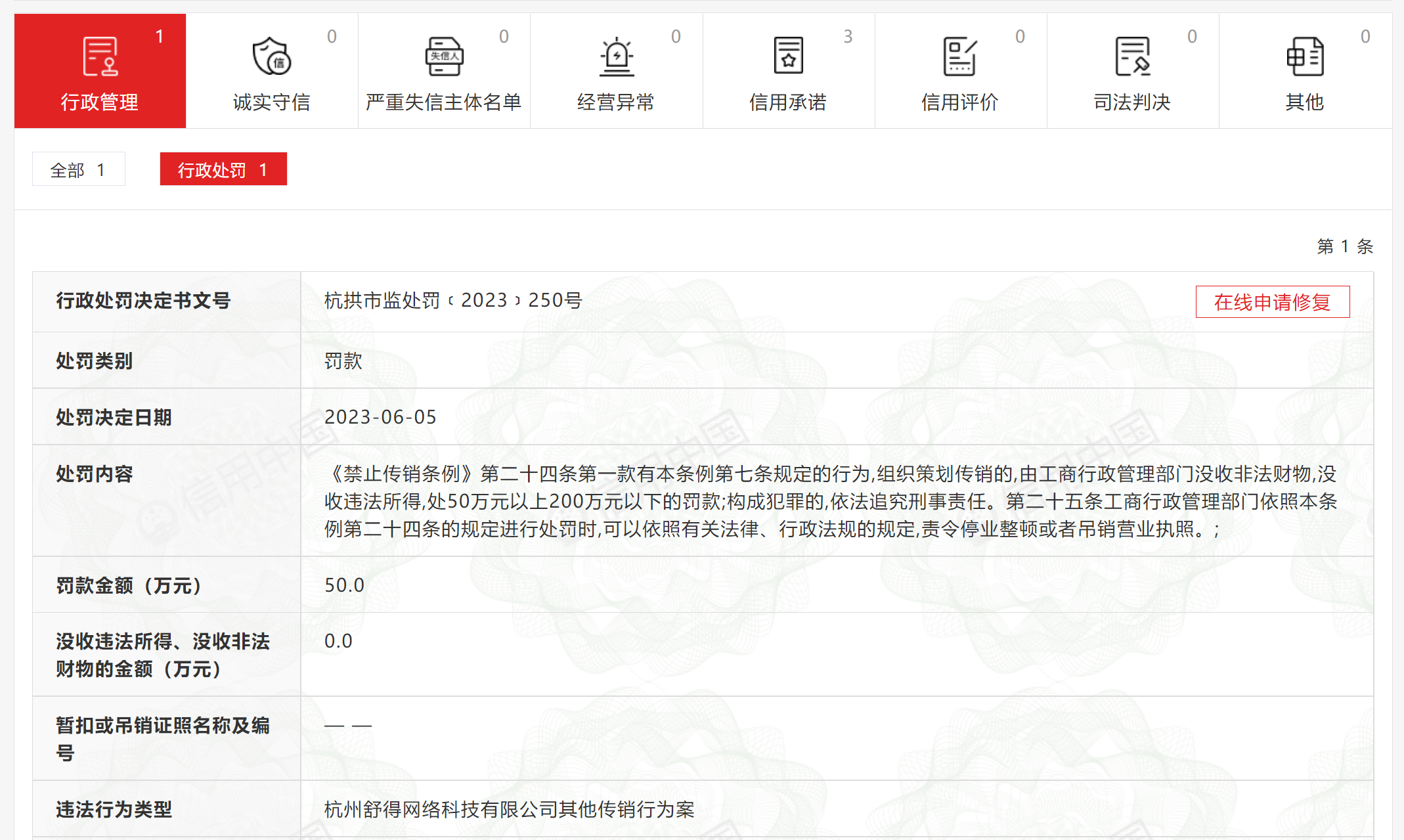Click the 司法判决 gavel document icon

(1132, 56)
